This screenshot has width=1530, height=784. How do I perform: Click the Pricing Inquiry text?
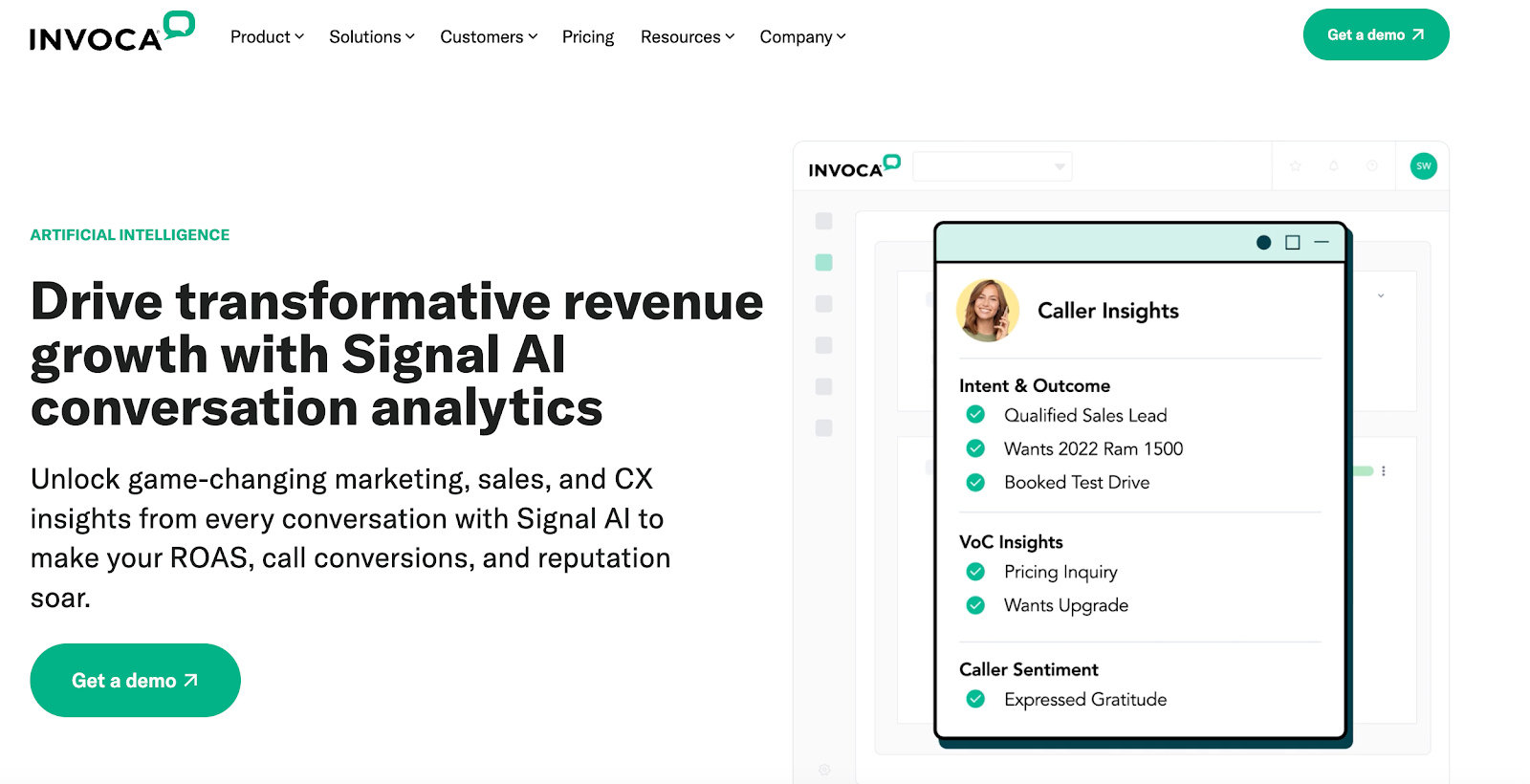[1060, 572]
